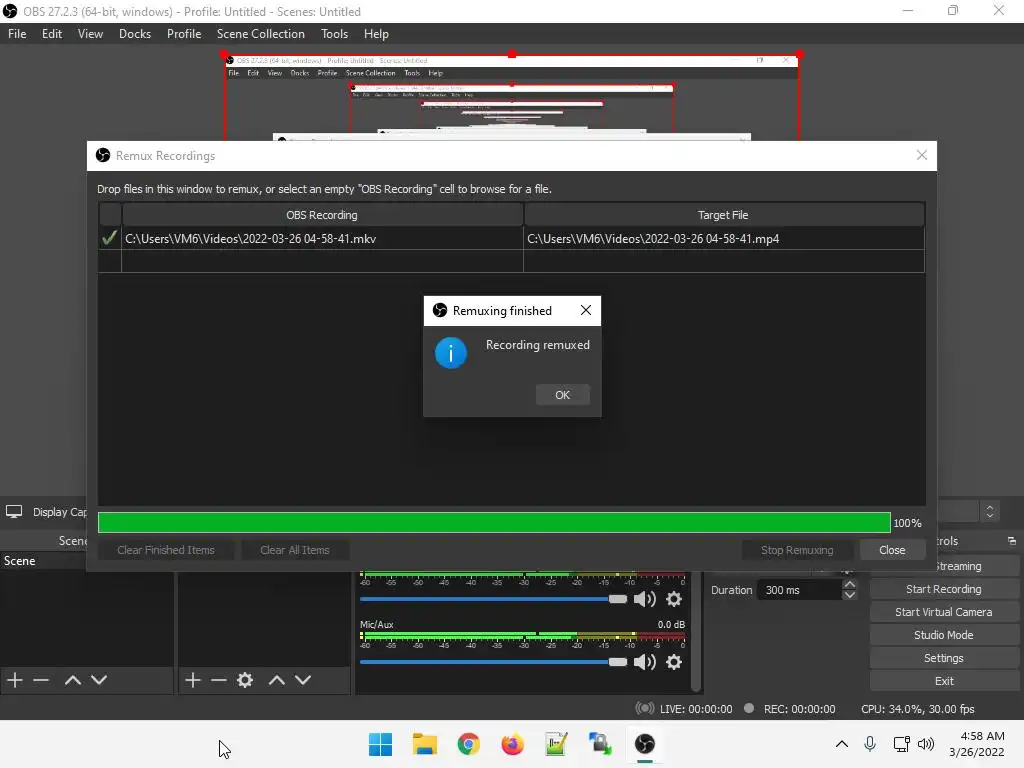Open File Explorer from taskbar
The image size is (1024, 768).
click(424, 744)
